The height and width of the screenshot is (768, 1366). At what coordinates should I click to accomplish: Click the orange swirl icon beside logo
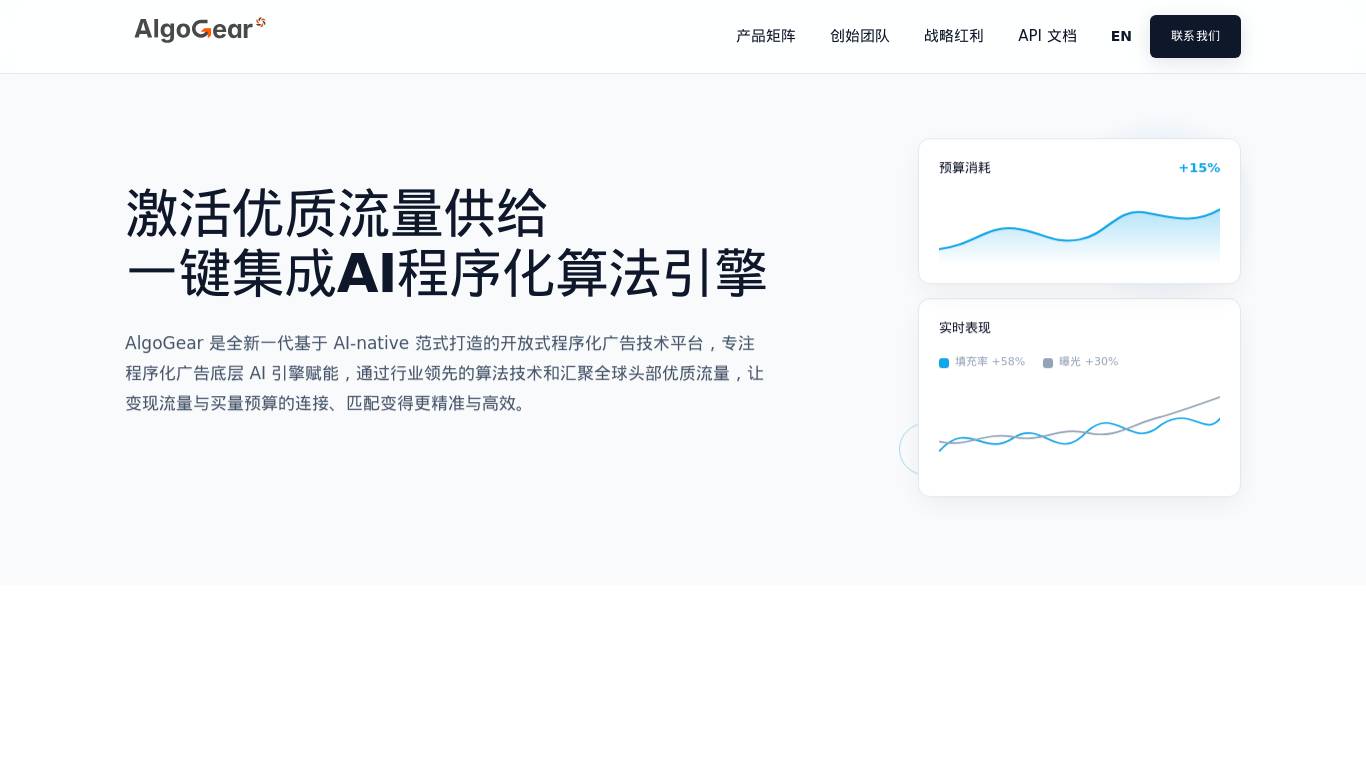point(261,22)
